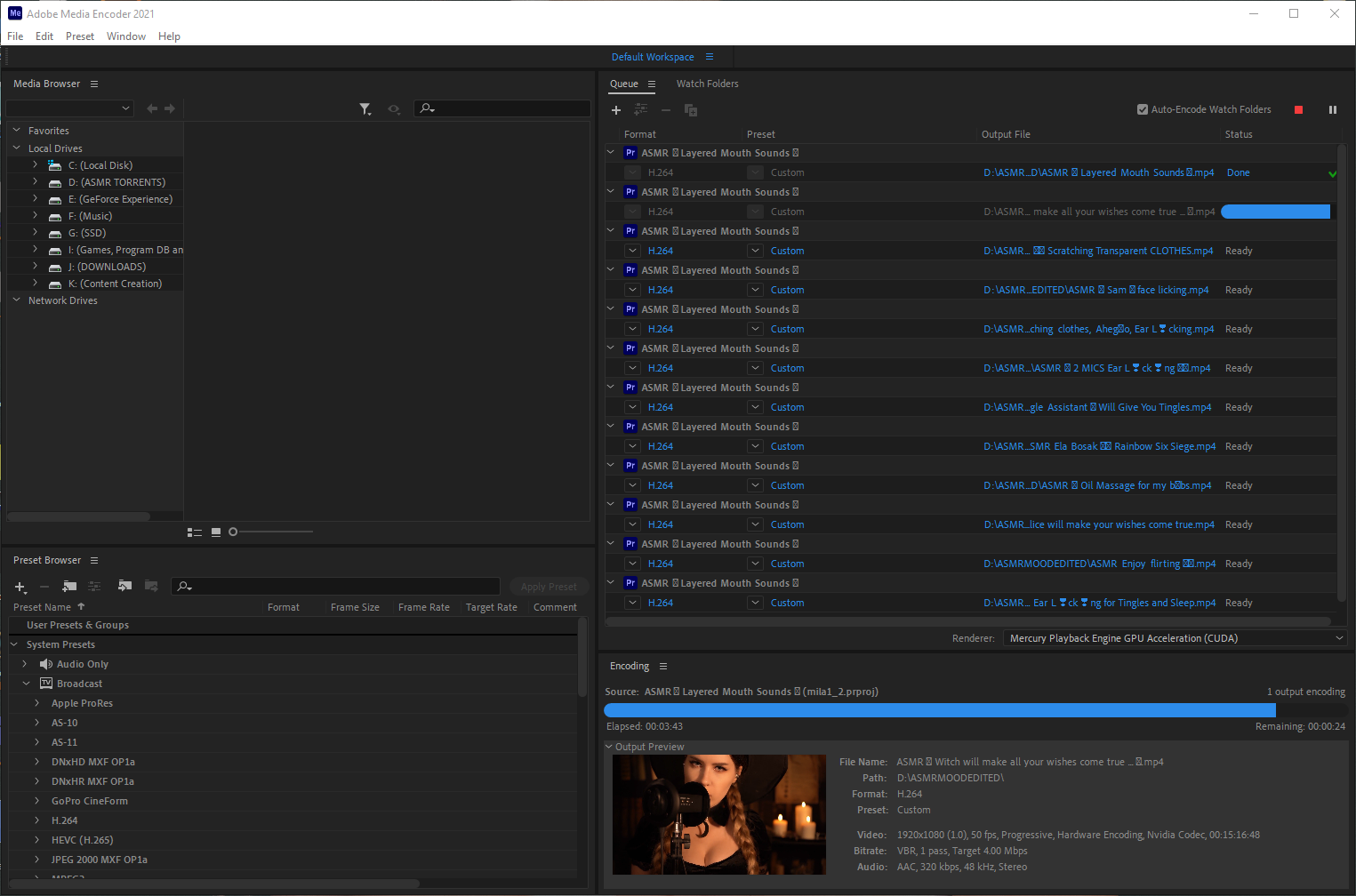Open the Window menu
Viewport: 1356px width, 896px height.
pyautogui.click(x=126, y=36)
